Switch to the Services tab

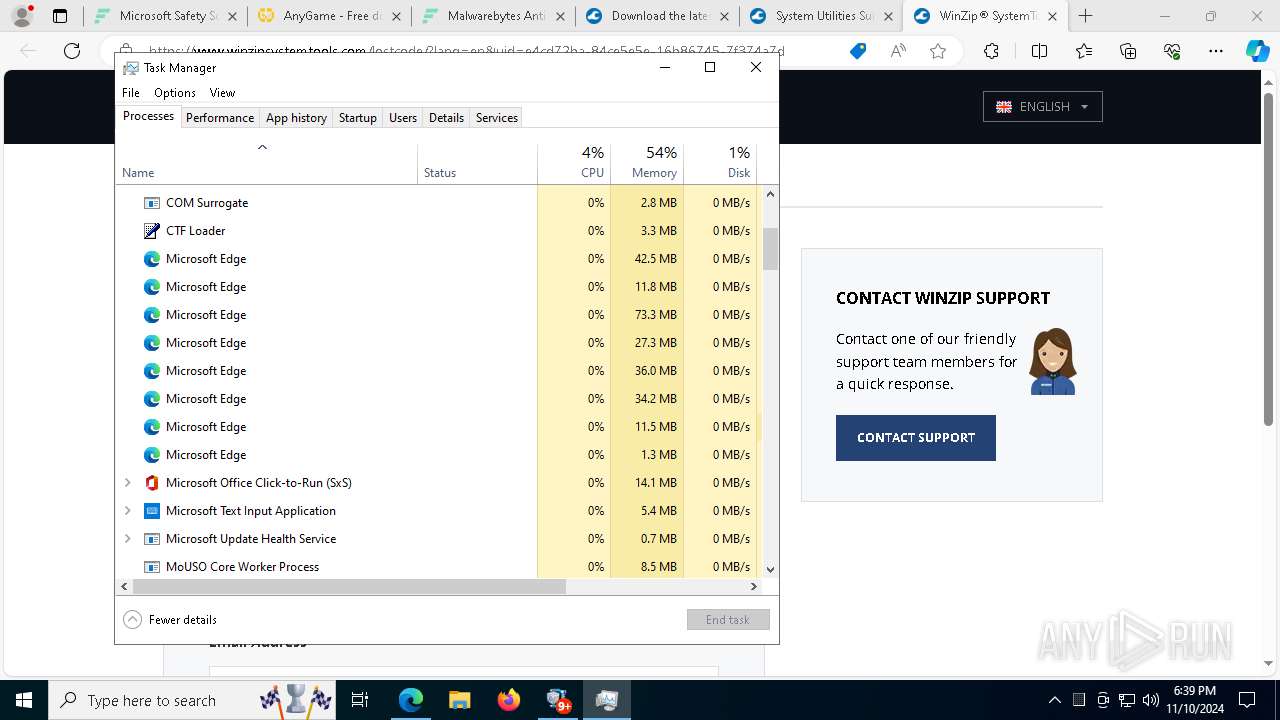coord(497,117)
